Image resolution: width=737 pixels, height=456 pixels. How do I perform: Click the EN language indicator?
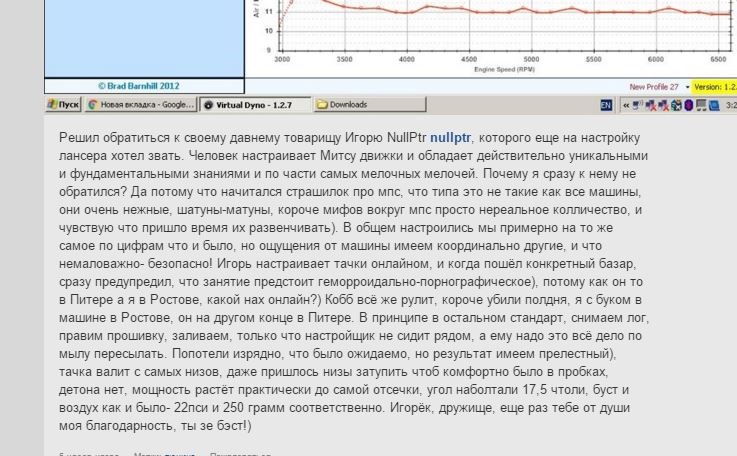click(606, 105)
